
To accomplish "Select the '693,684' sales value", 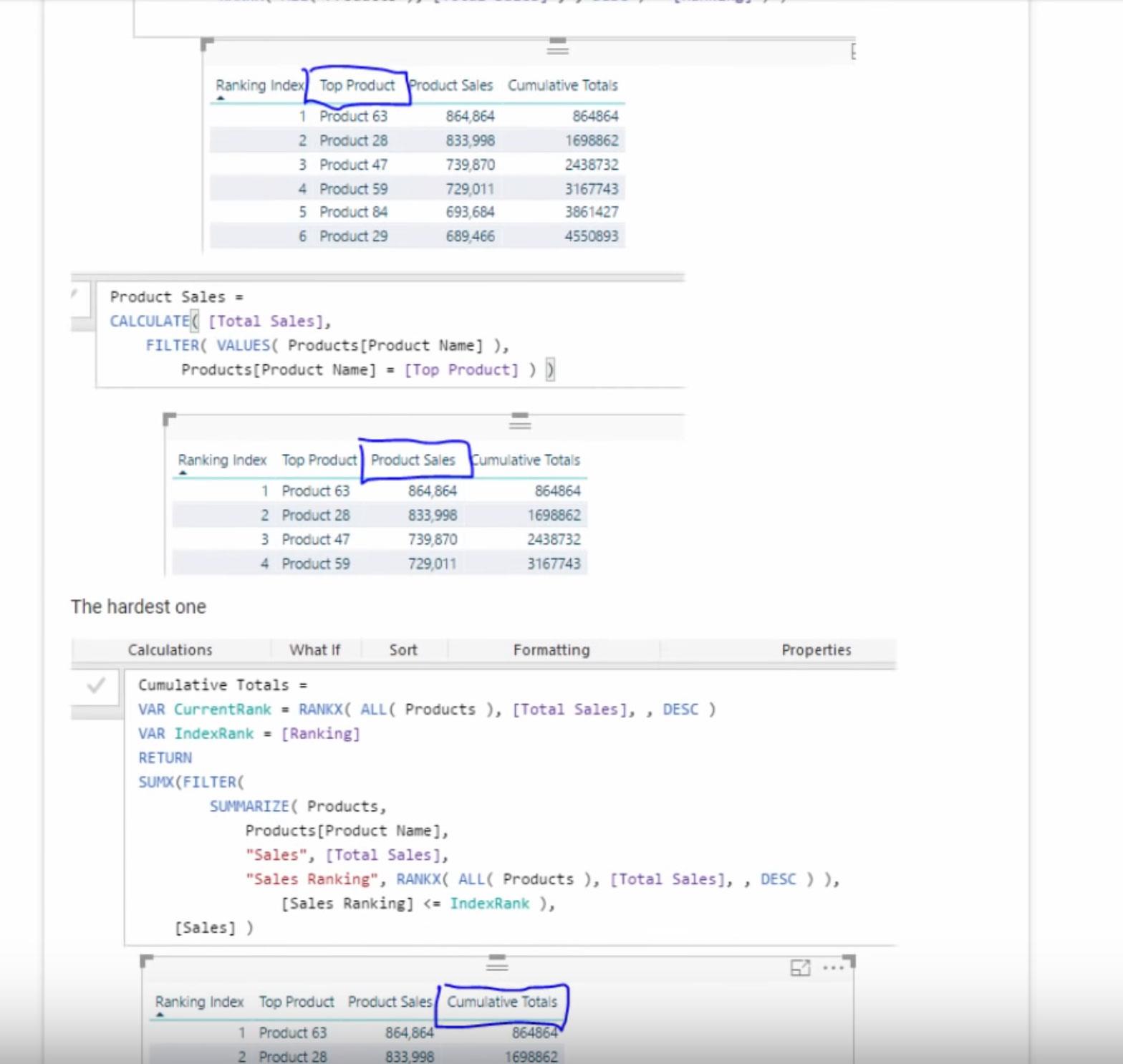I will tap(470, 213).
